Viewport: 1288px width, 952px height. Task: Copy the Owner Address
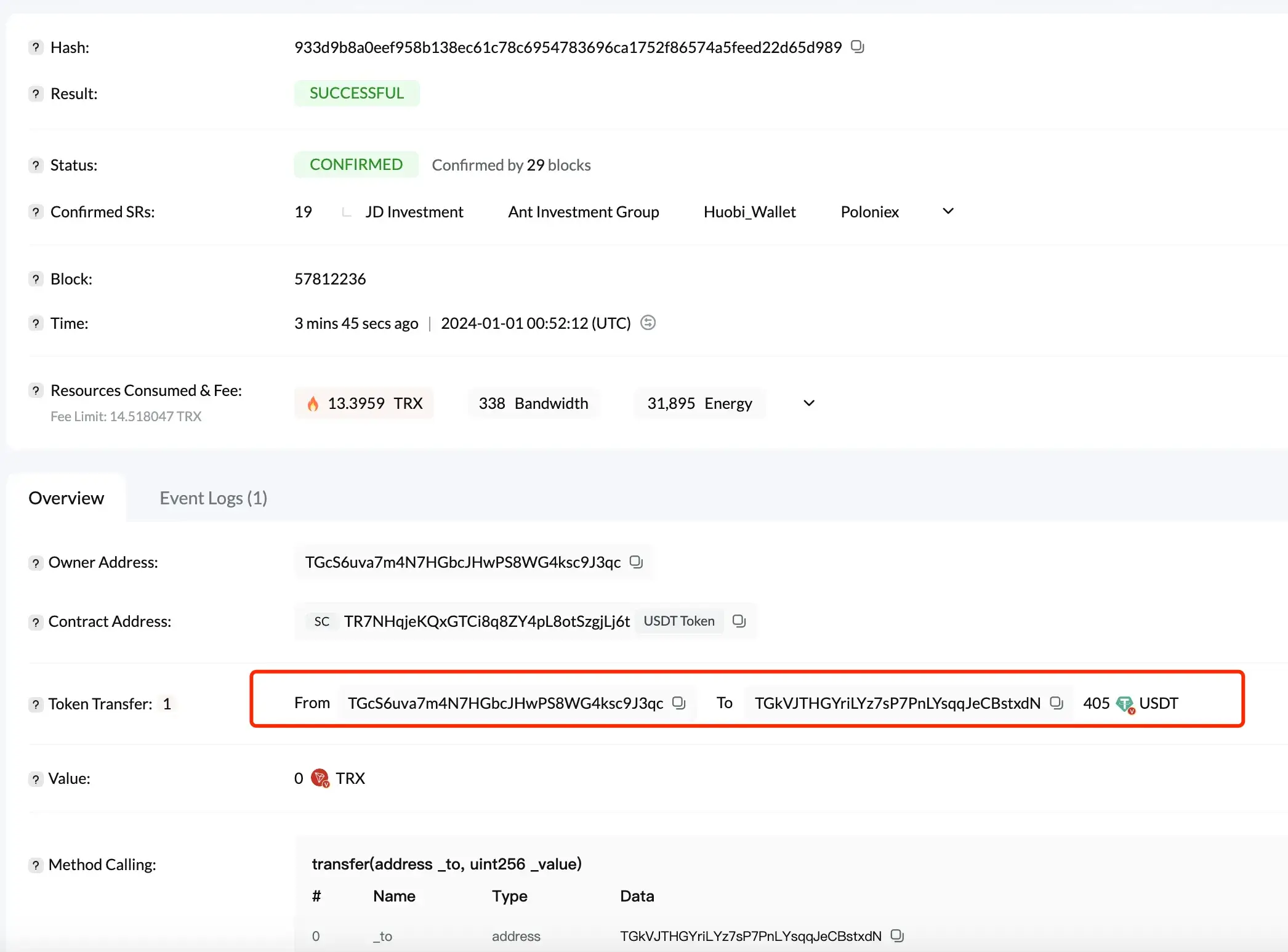(636, 562)
